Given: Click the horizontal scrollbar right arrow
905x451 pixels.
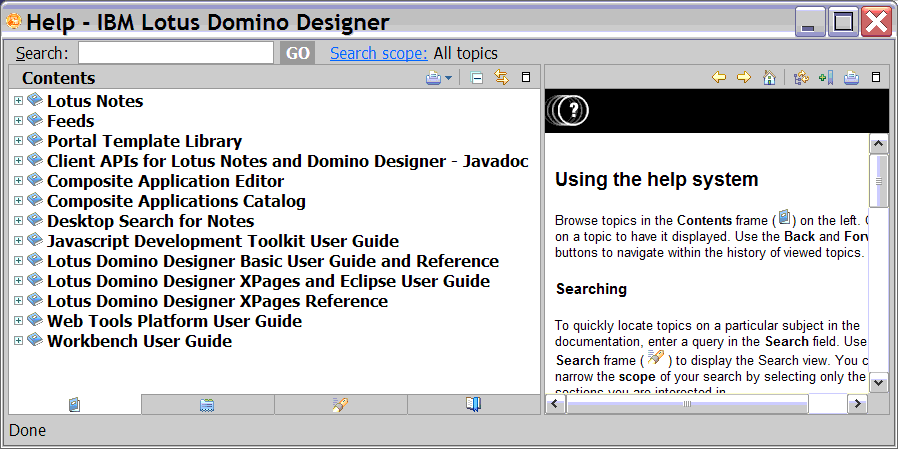Looking at the screenshot, I should 857,404.
